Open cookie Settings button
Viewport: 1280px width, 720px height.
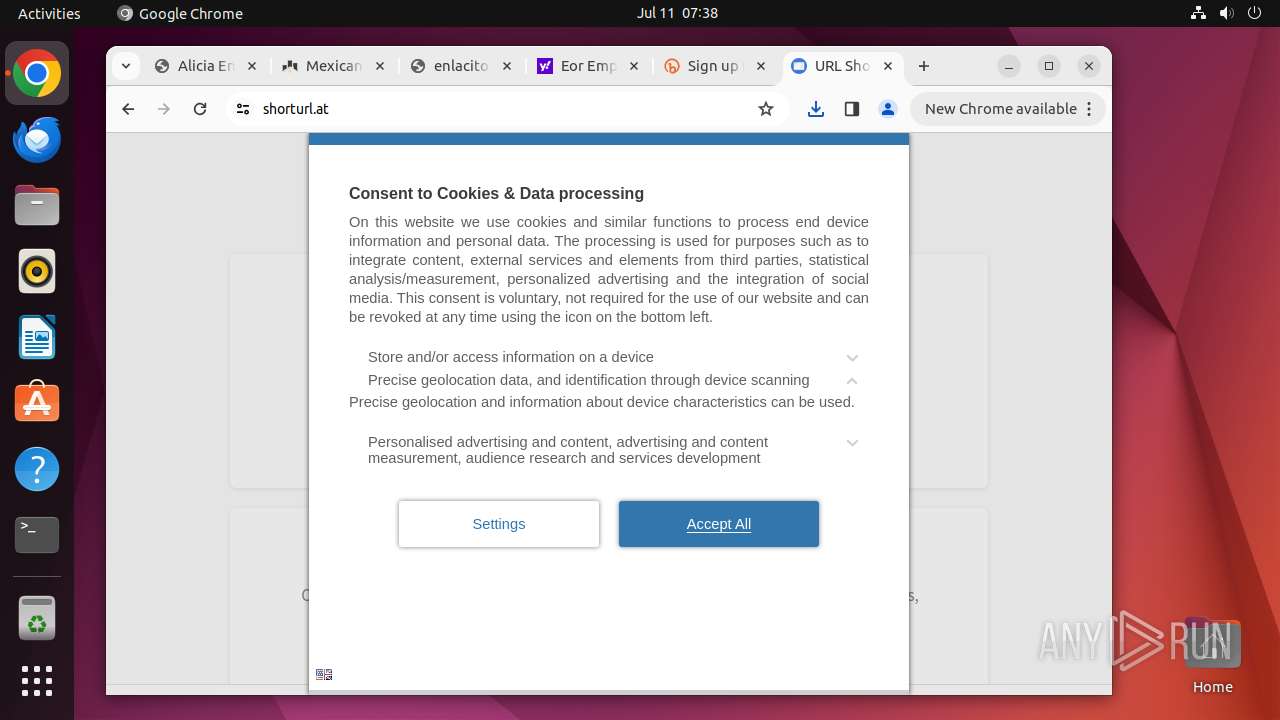[x=499, y=524]
